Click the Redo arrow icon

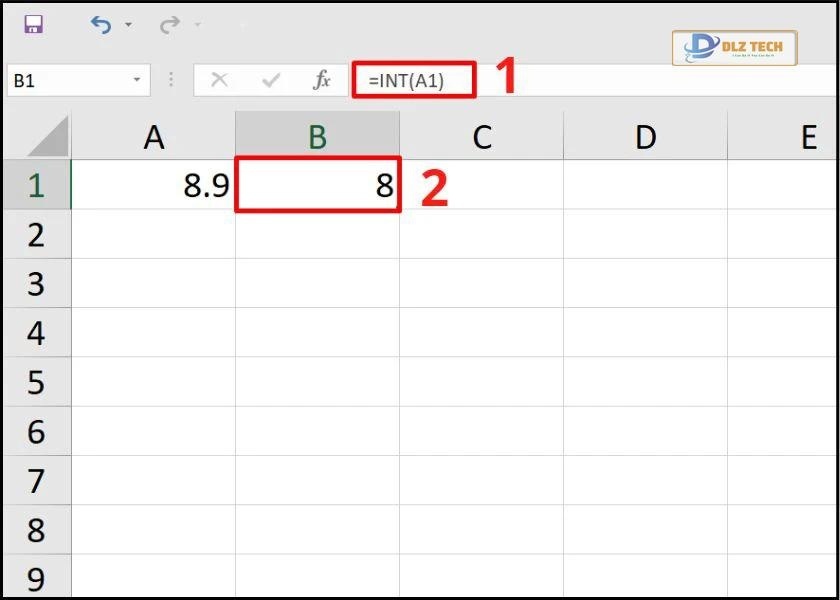pos(170,25)
